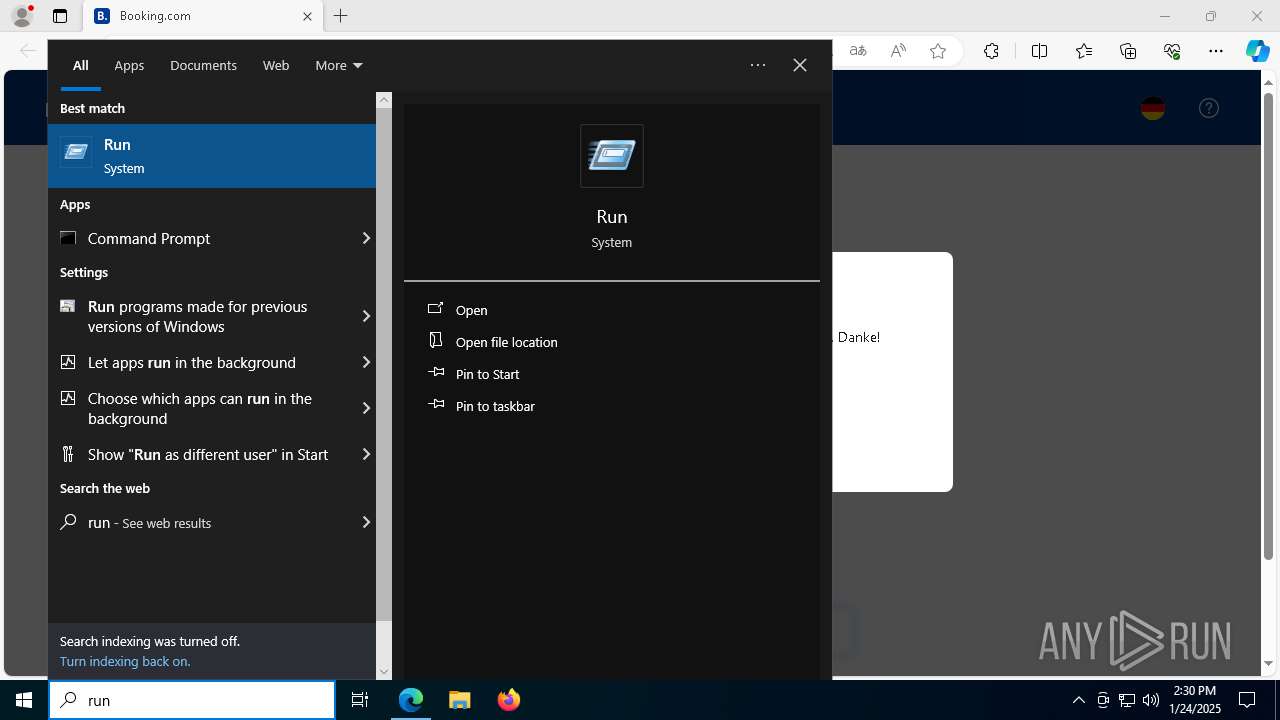Choose Open file location action
This screenshot has height=720, width=1280.
pyautogui.click(x=506, y=342)
